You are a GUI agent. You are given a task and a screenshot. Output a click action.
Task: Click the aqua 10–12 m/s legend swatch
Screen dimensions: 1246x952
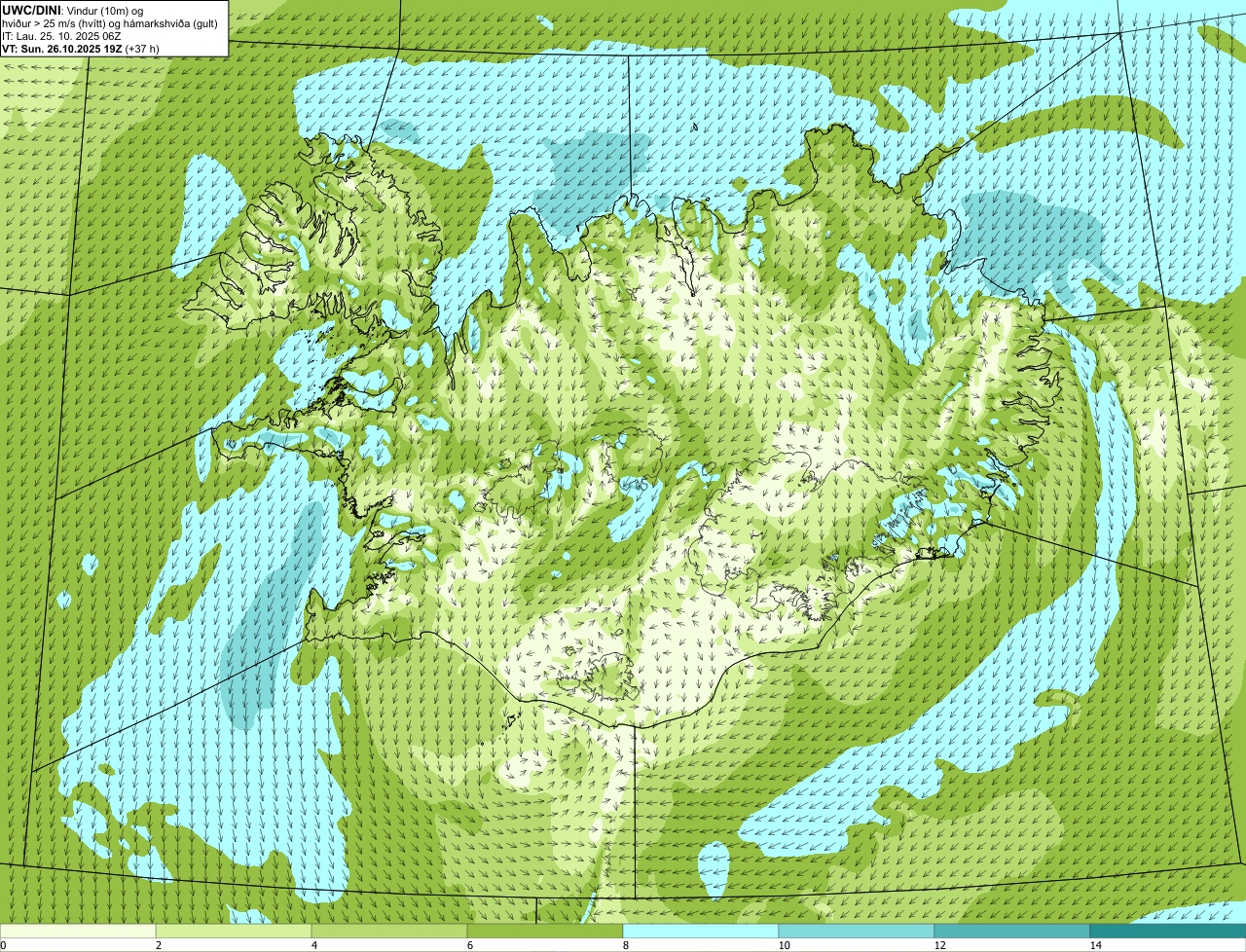tap(857, 931)
